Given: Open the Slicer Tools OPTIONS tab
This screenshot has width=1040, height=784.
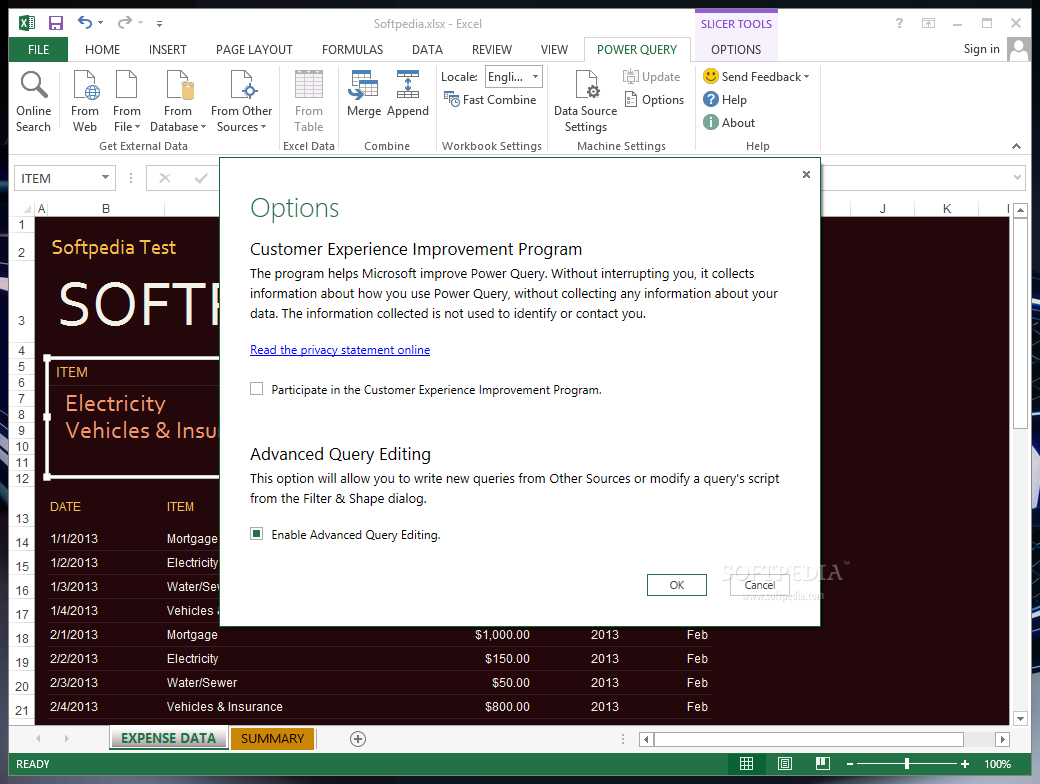Looking at the screenshot, I should (736, 50).
